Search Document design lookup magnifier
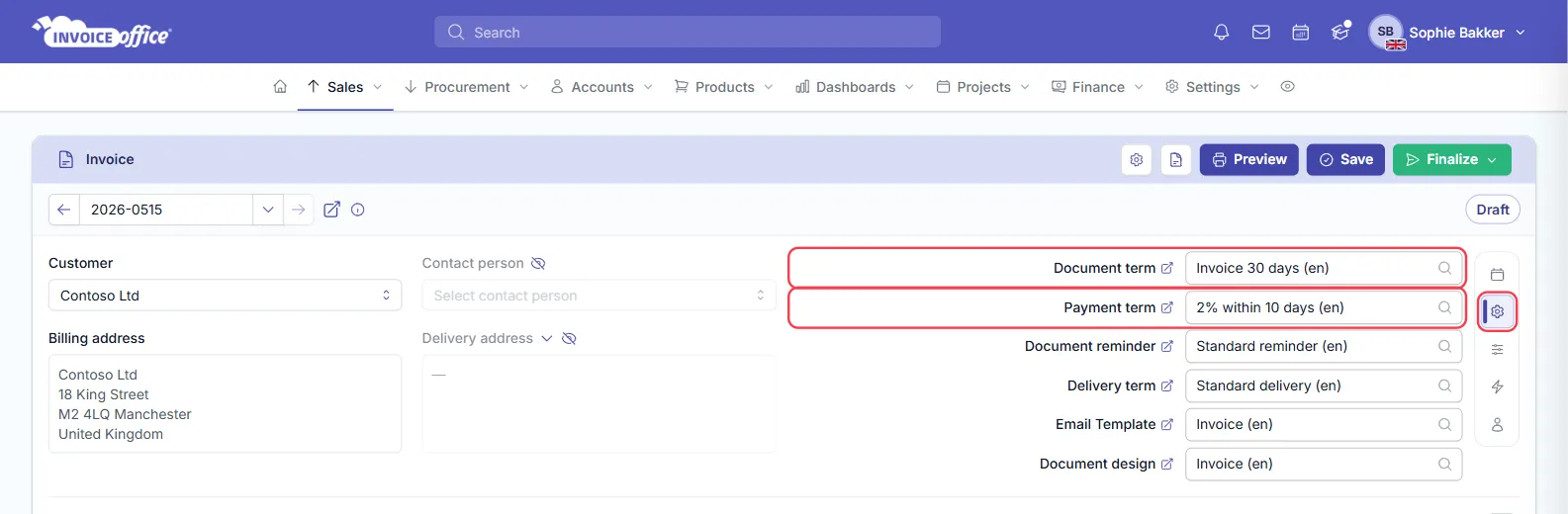Viewport: 1568px width, 514px height. (1444, 464)
